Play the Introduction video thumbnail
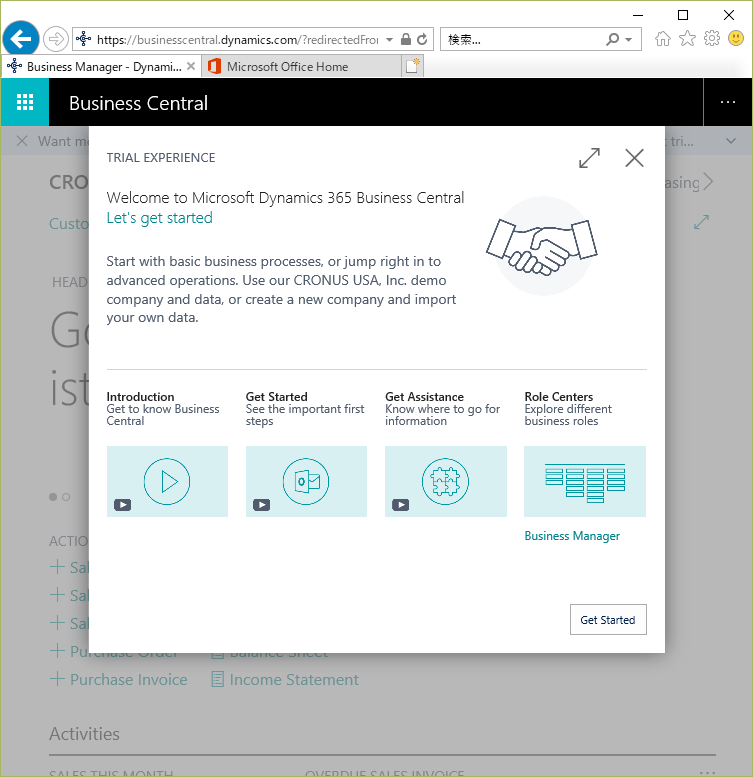Screen dimensions: 753x777 click(167, 481)
